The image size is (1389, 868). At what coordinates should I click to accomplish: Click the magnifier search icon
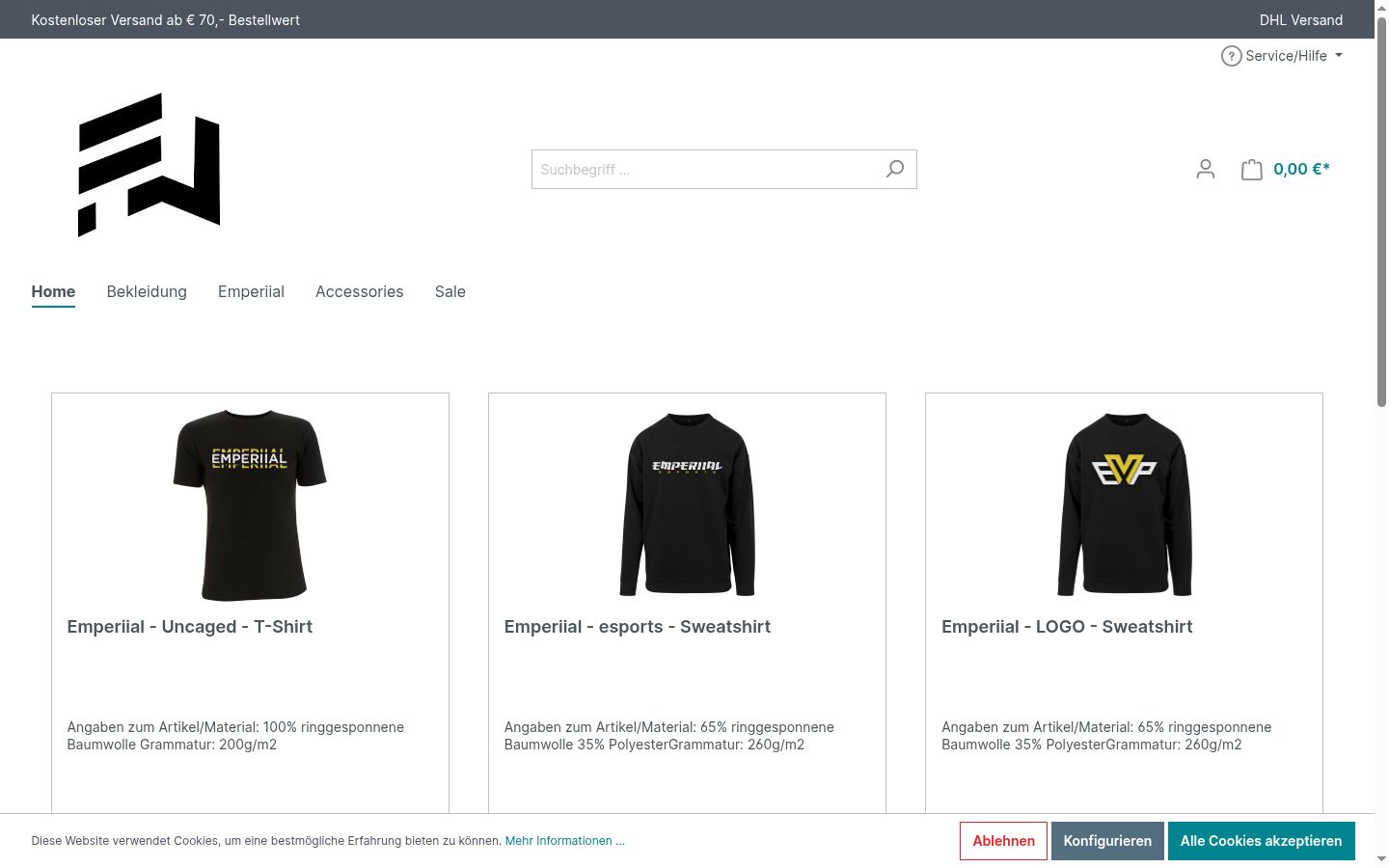[x=895, y=169]
